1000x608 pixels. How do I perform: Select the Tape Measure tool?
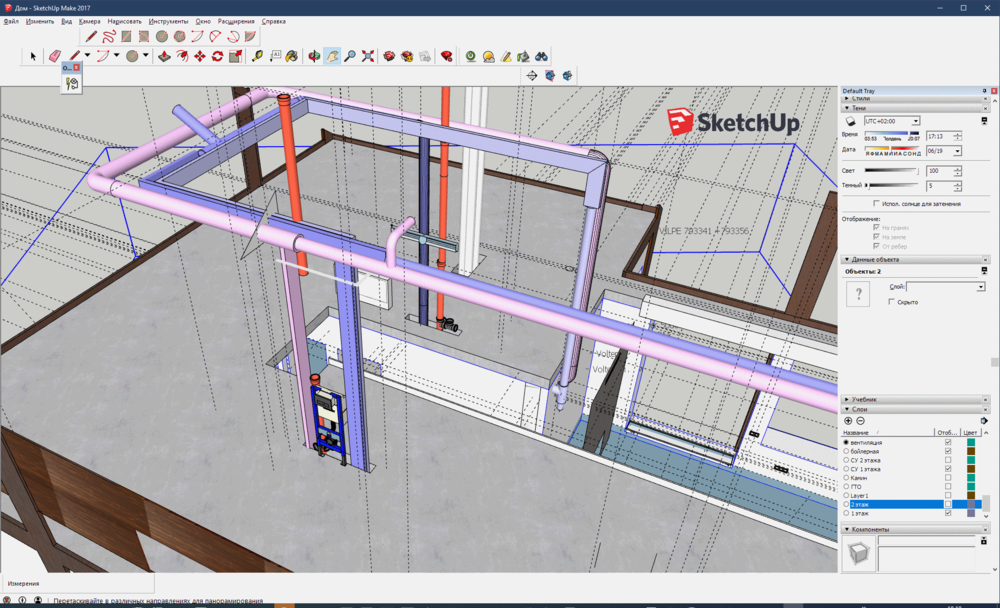(x=257, y=56)
